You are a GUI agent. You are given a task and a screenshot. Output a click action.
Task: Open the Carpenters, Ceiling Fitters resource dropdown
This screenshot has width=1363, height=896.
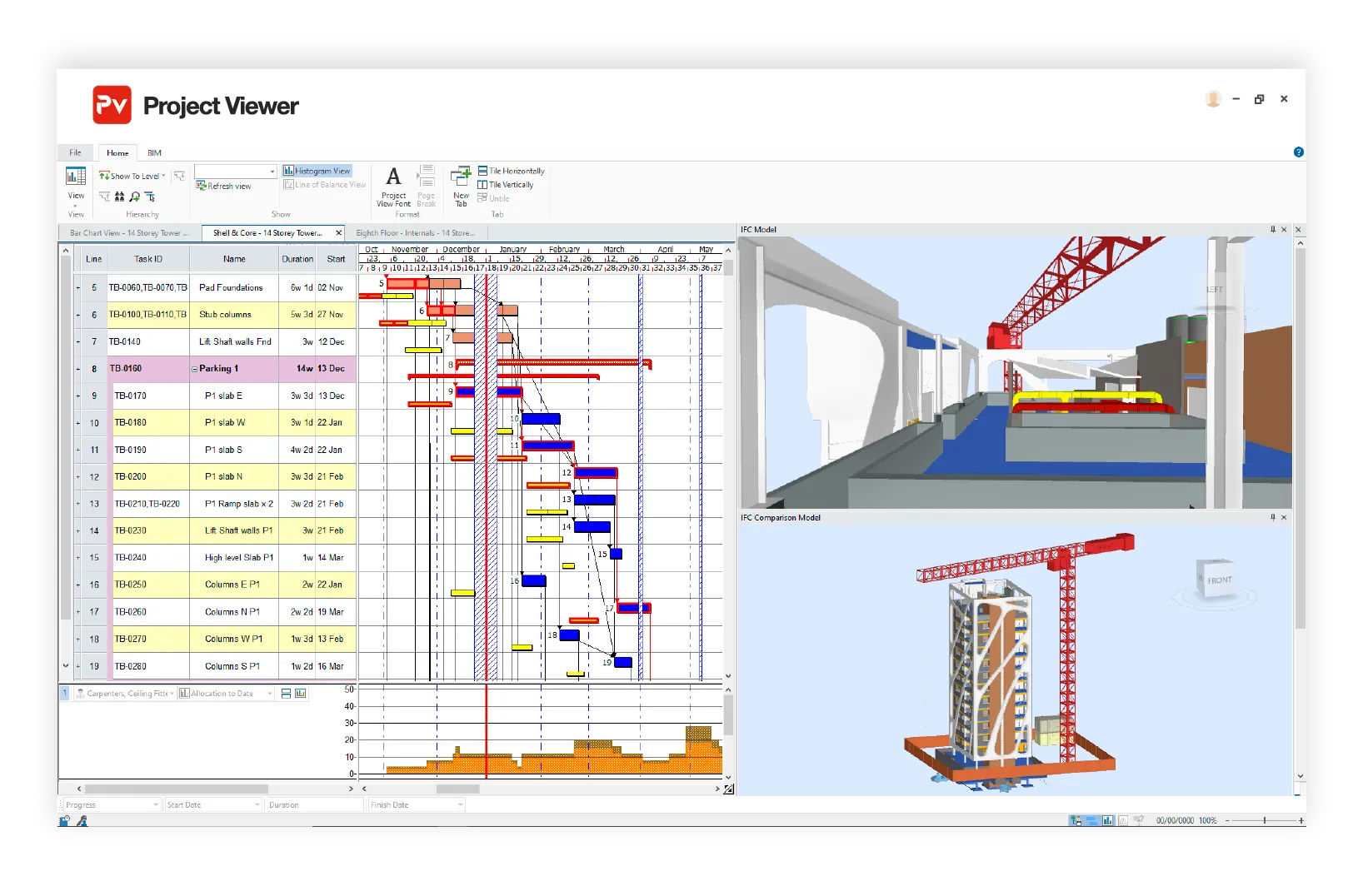coord(126,693)
